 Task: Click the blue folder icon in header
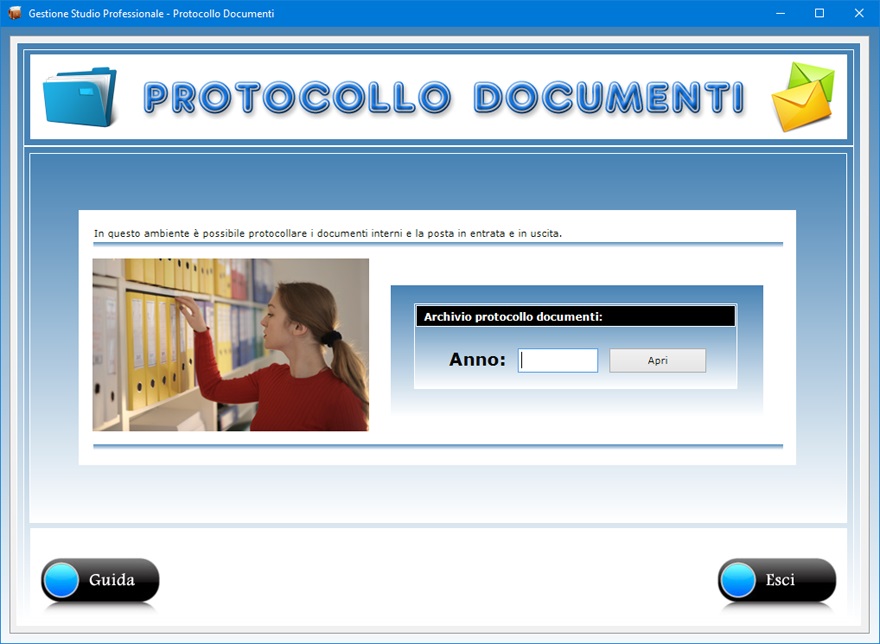pyautogui.click(x=80, y=97)
